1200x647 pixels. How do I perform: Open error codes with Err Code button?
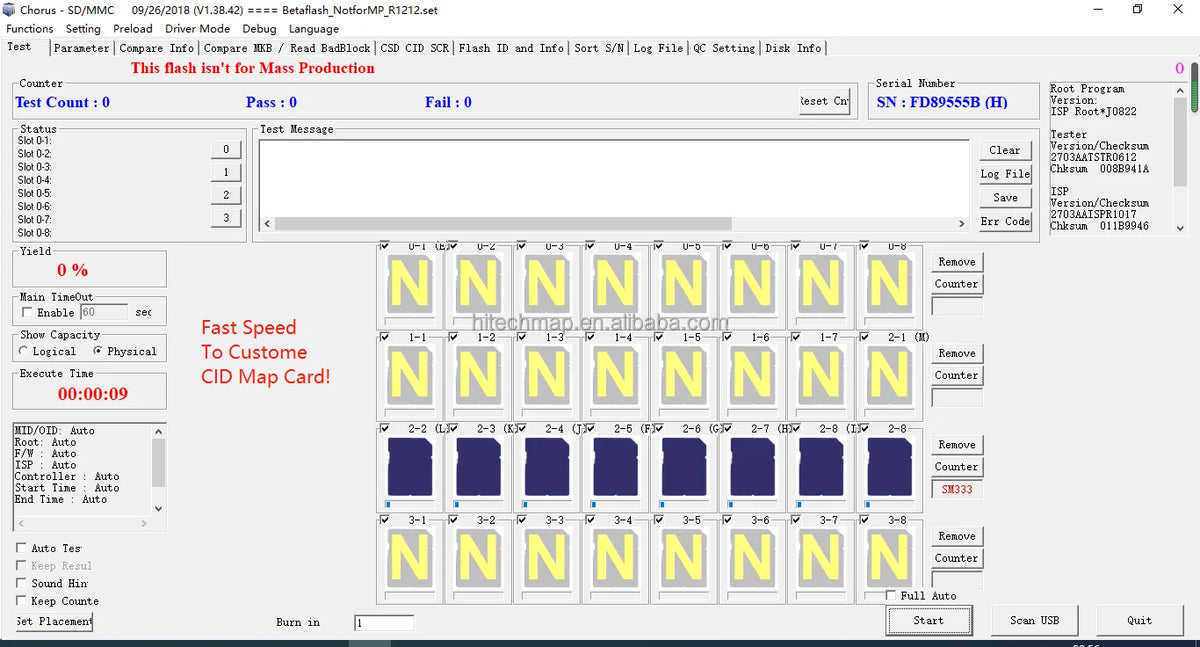click(1005, 221)
